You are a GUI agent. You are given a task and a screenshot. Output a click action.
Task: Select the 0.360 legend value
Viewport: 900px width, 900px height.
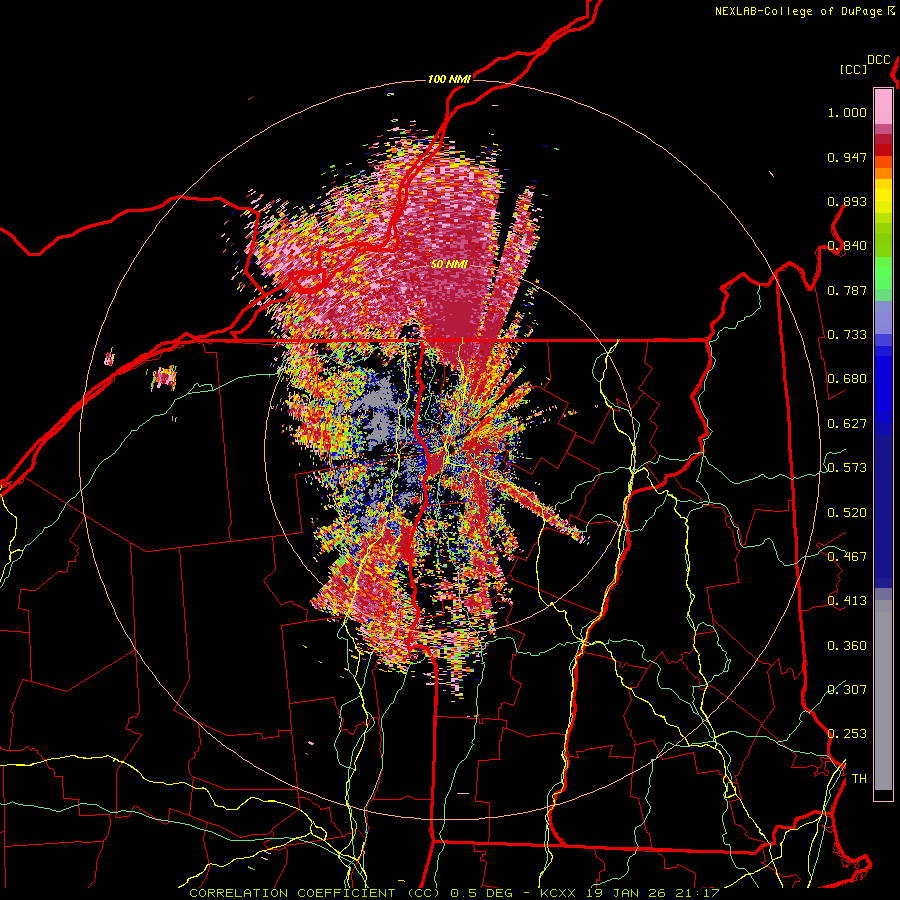(847, 646)
